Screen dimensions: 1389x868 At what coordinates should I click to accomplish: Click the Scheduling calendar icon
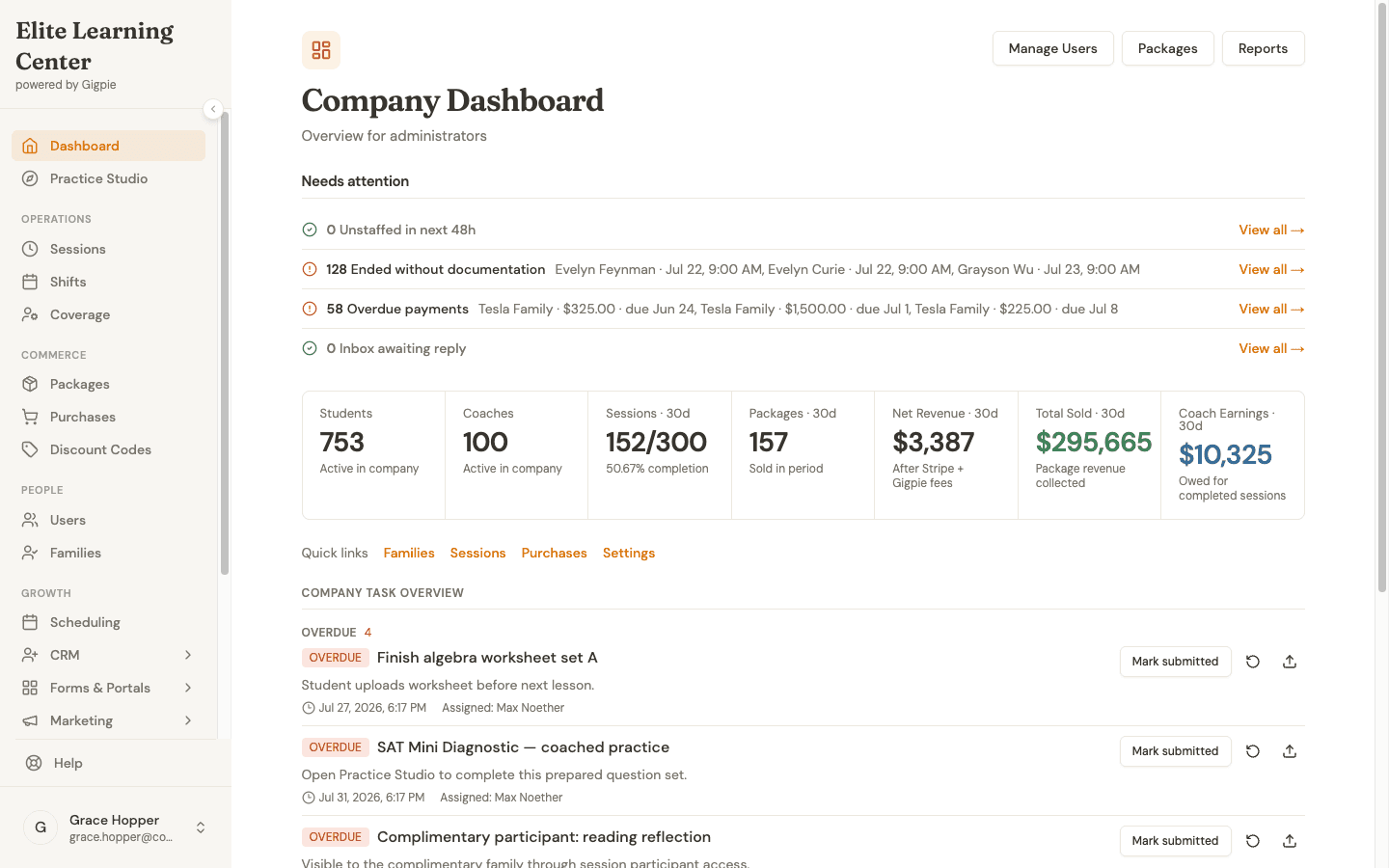(x=30, y=622)
